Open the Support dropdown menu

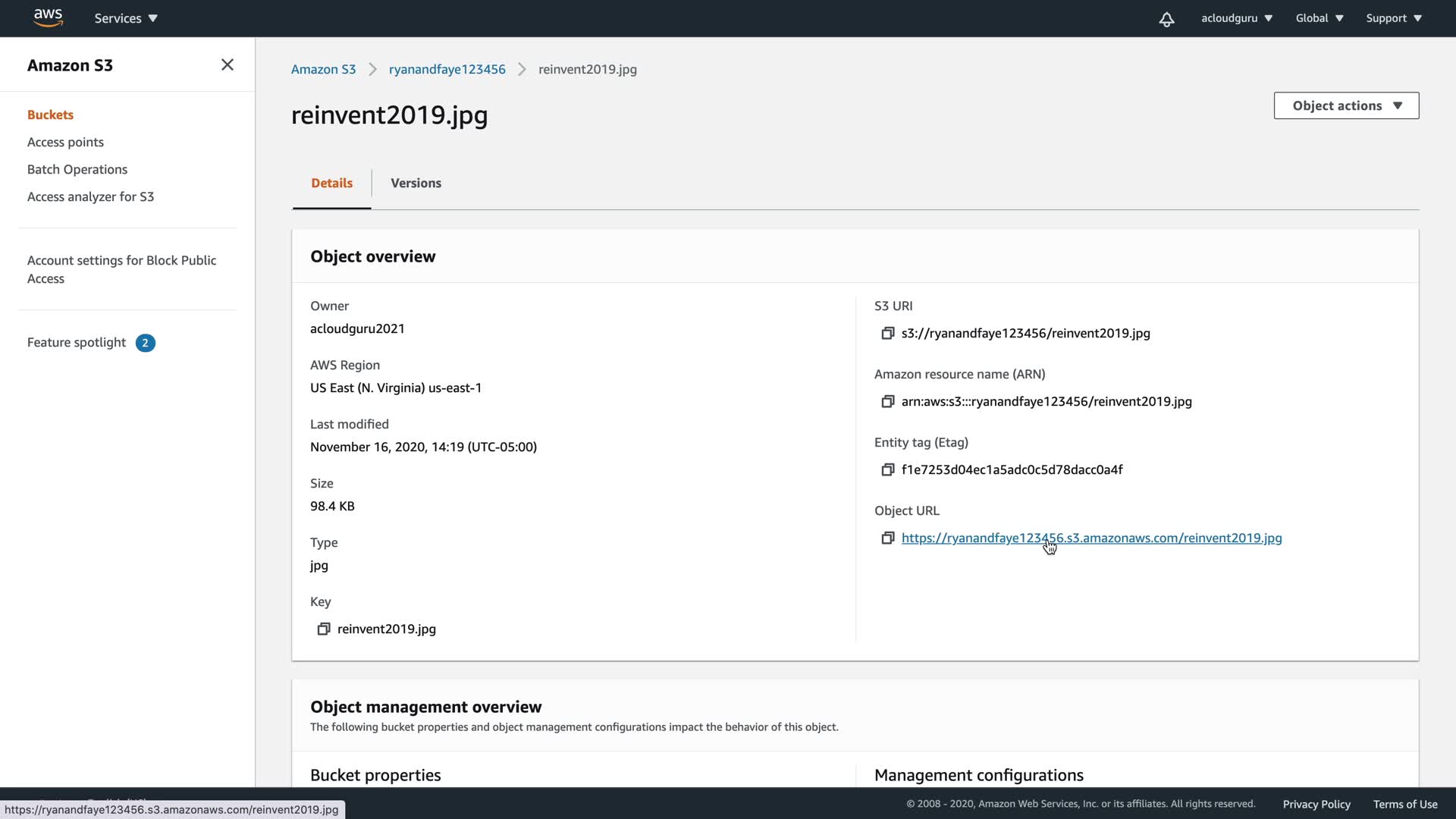[x=1394, y=18]
